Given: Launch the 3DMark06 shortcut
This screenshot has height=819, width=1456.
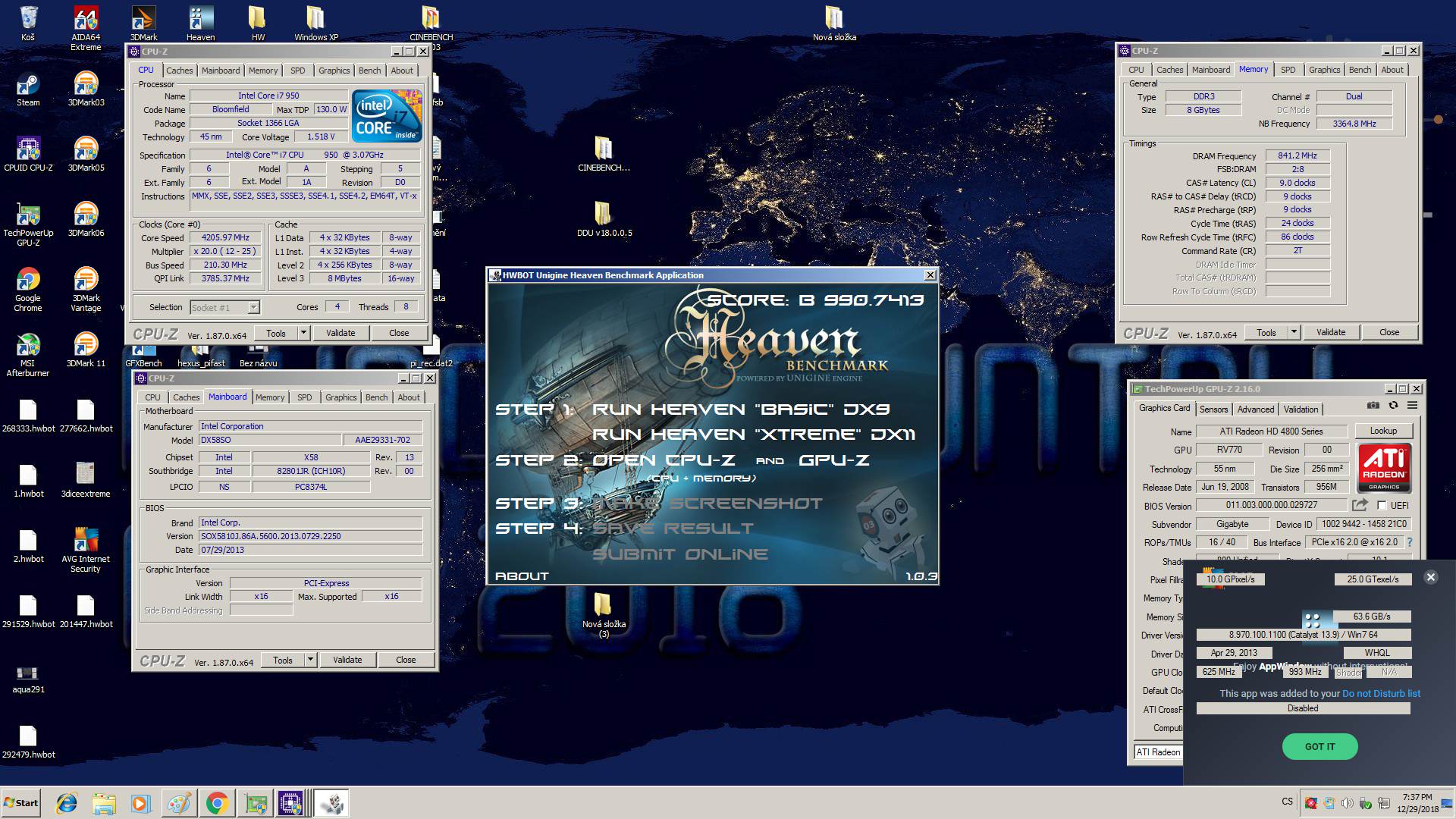Looking at the screenshot, I should (86, 219).
